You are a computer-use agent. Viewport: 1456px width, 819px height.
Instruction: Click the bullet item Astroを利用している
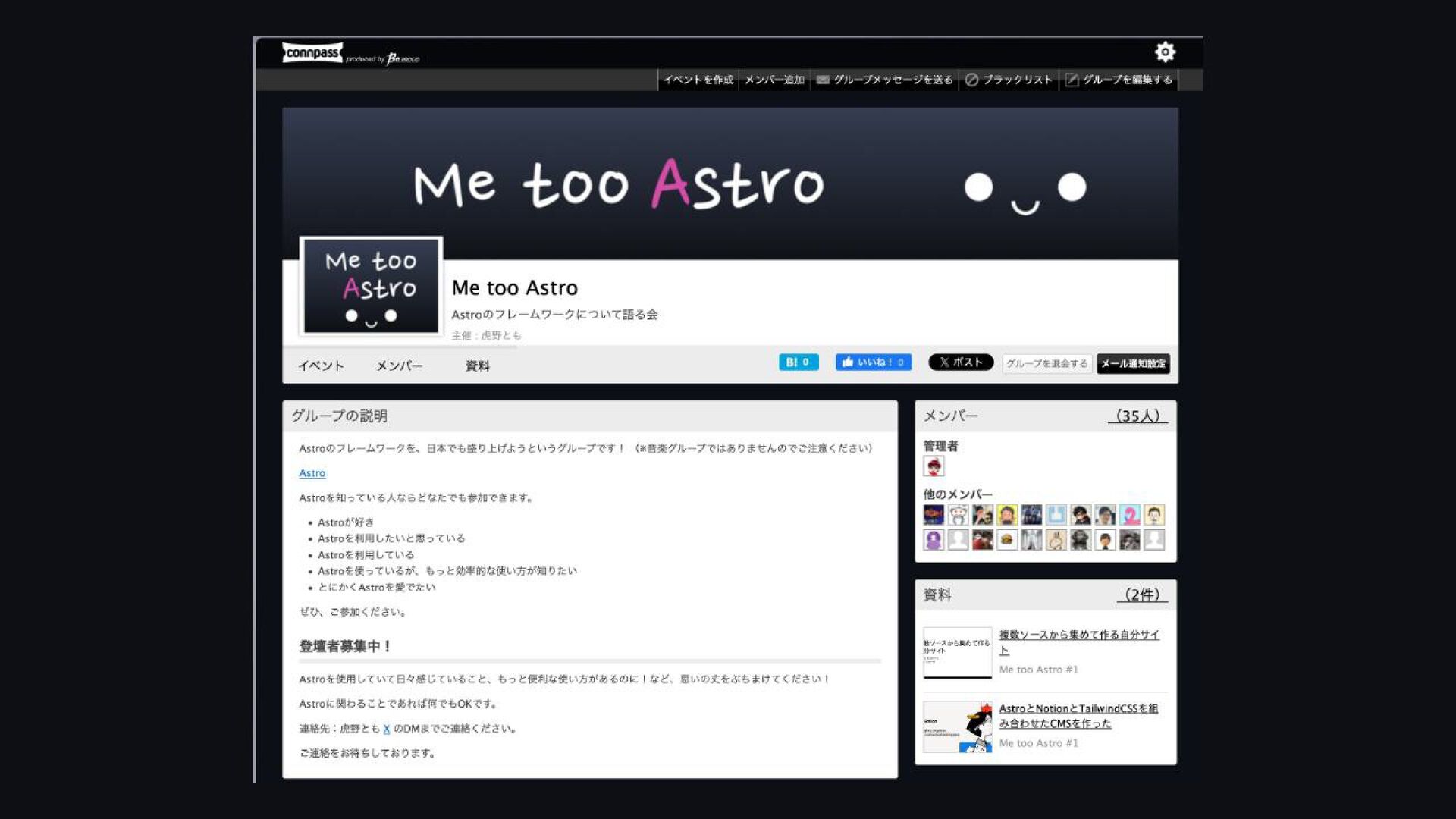[x=366, y=555]
